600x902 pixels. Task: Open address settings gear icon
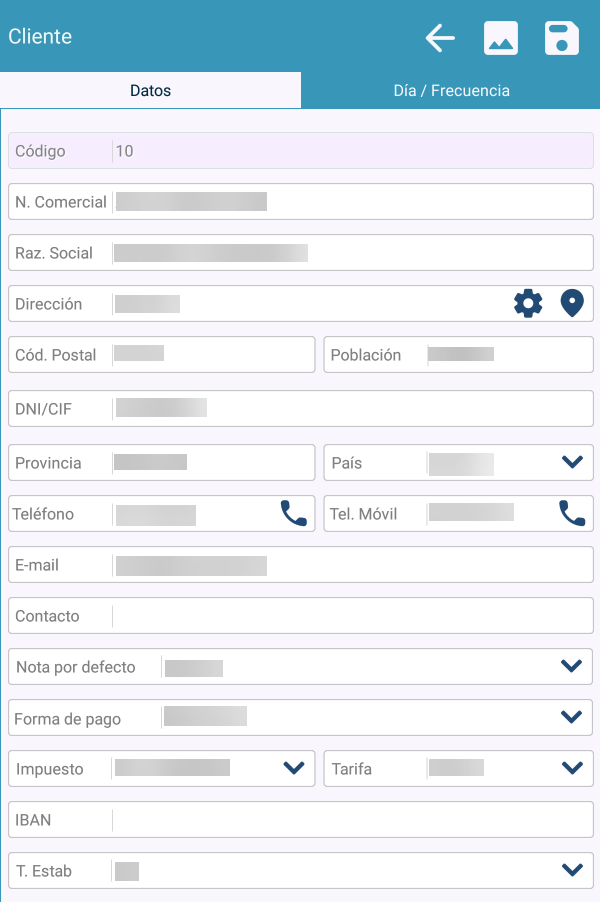click(x=528, y=303)
